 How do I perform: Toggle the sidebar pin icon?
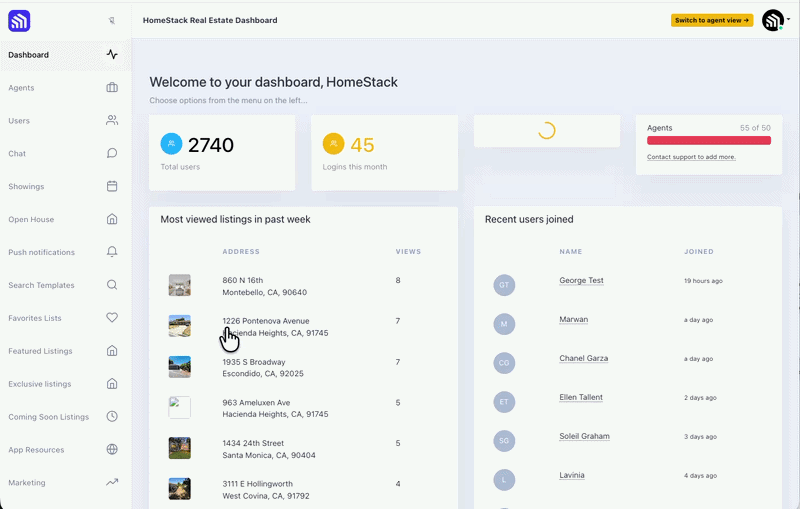click(x=112, y=20)
